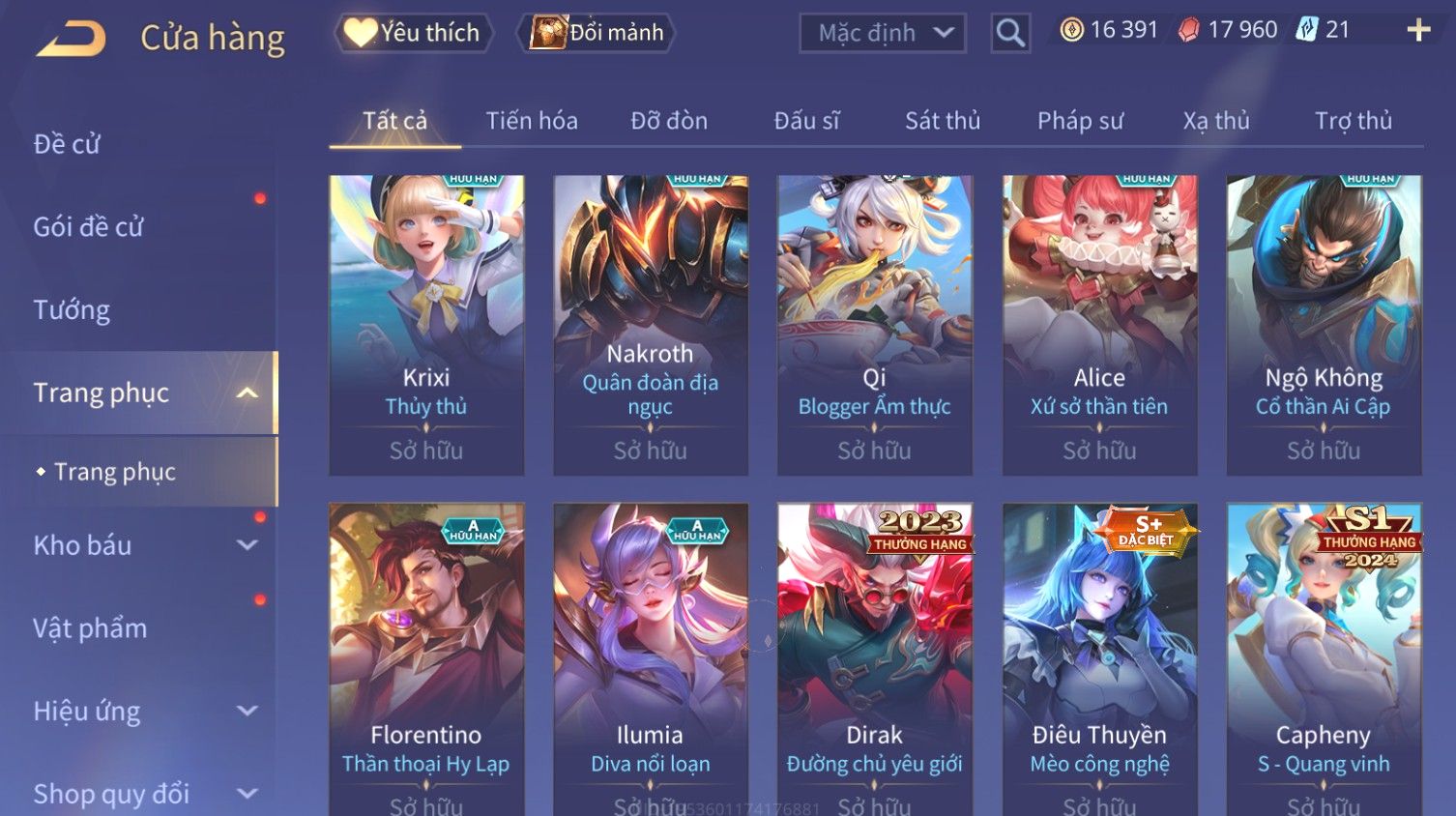Screen dimensions: 1456x816
Task: Open the Mặc định sort dropdown
Action: tap(883, 33)
